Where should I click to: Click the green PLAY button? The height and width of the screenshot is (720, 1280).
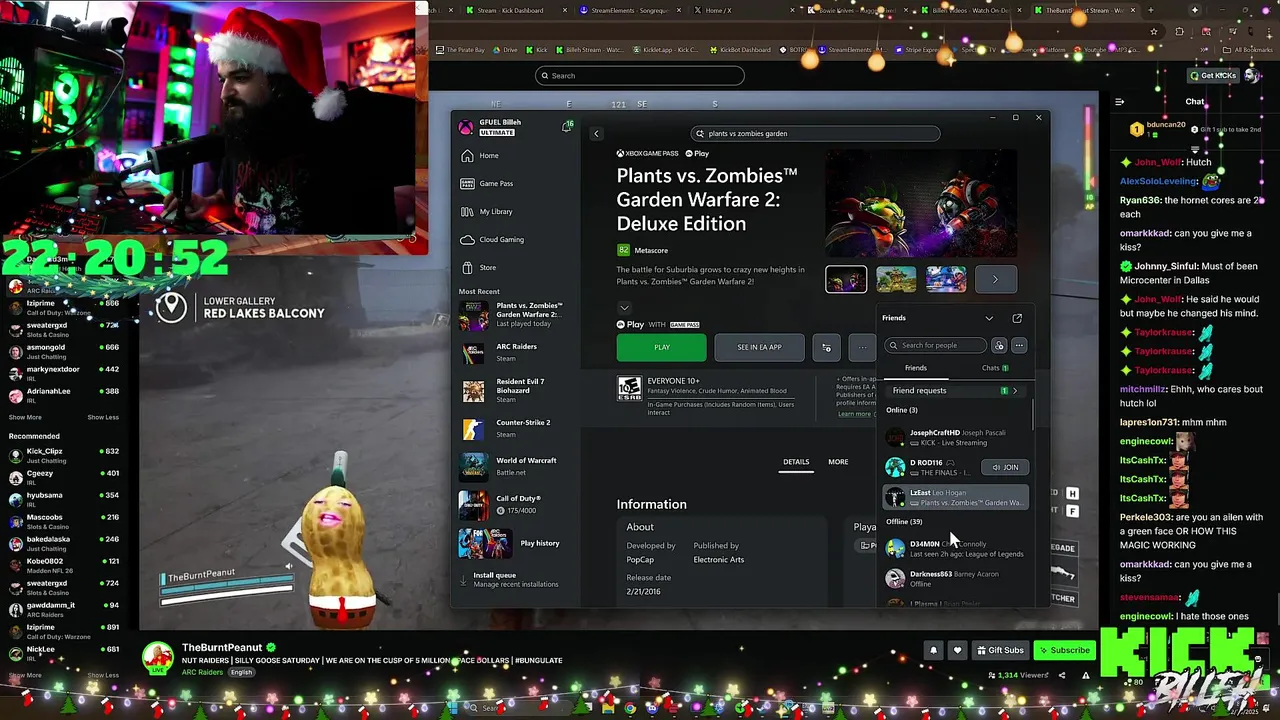point(661,347)
